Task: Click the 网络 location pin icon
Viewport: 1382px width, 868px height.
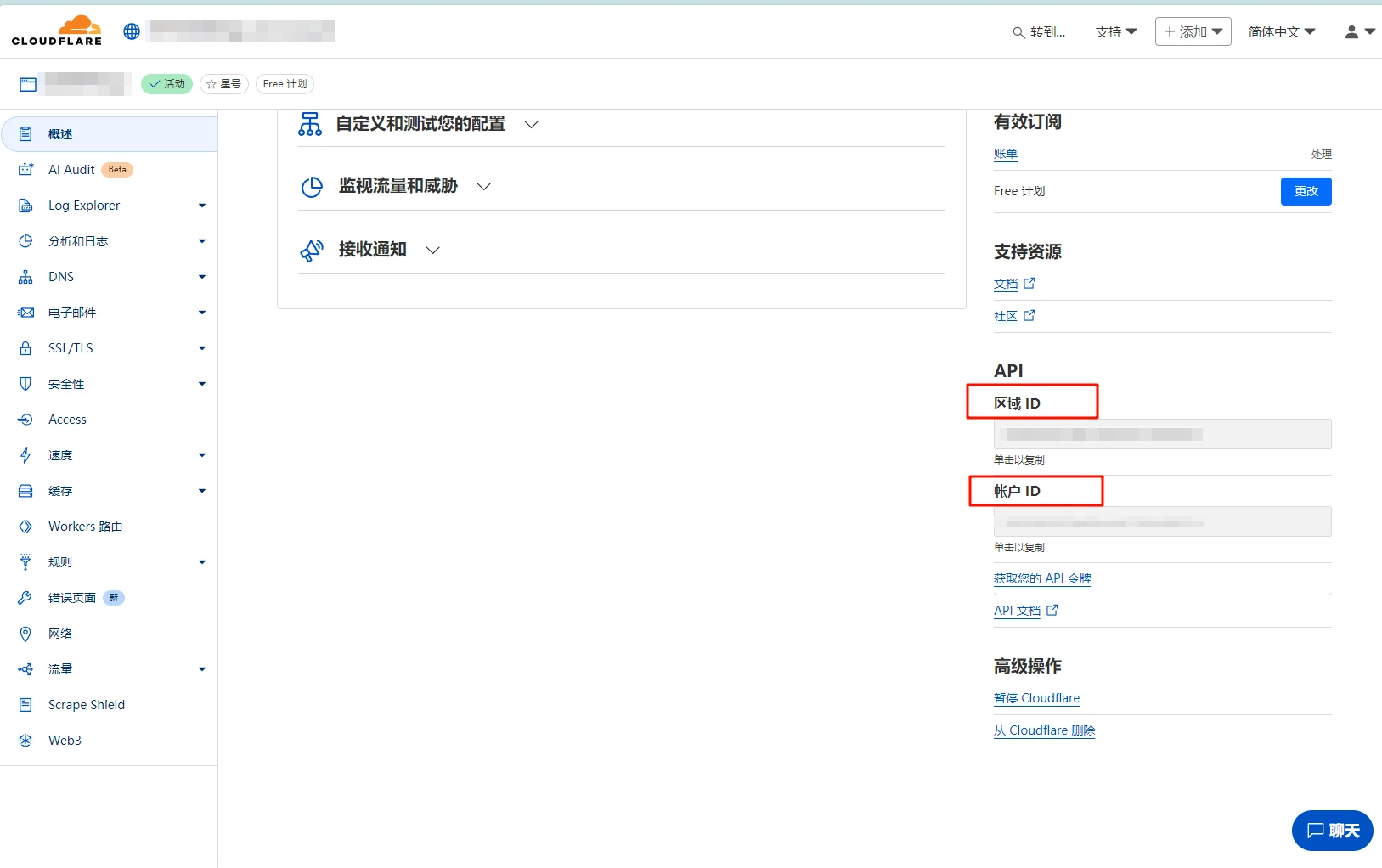Action: (x=25, y=634)
